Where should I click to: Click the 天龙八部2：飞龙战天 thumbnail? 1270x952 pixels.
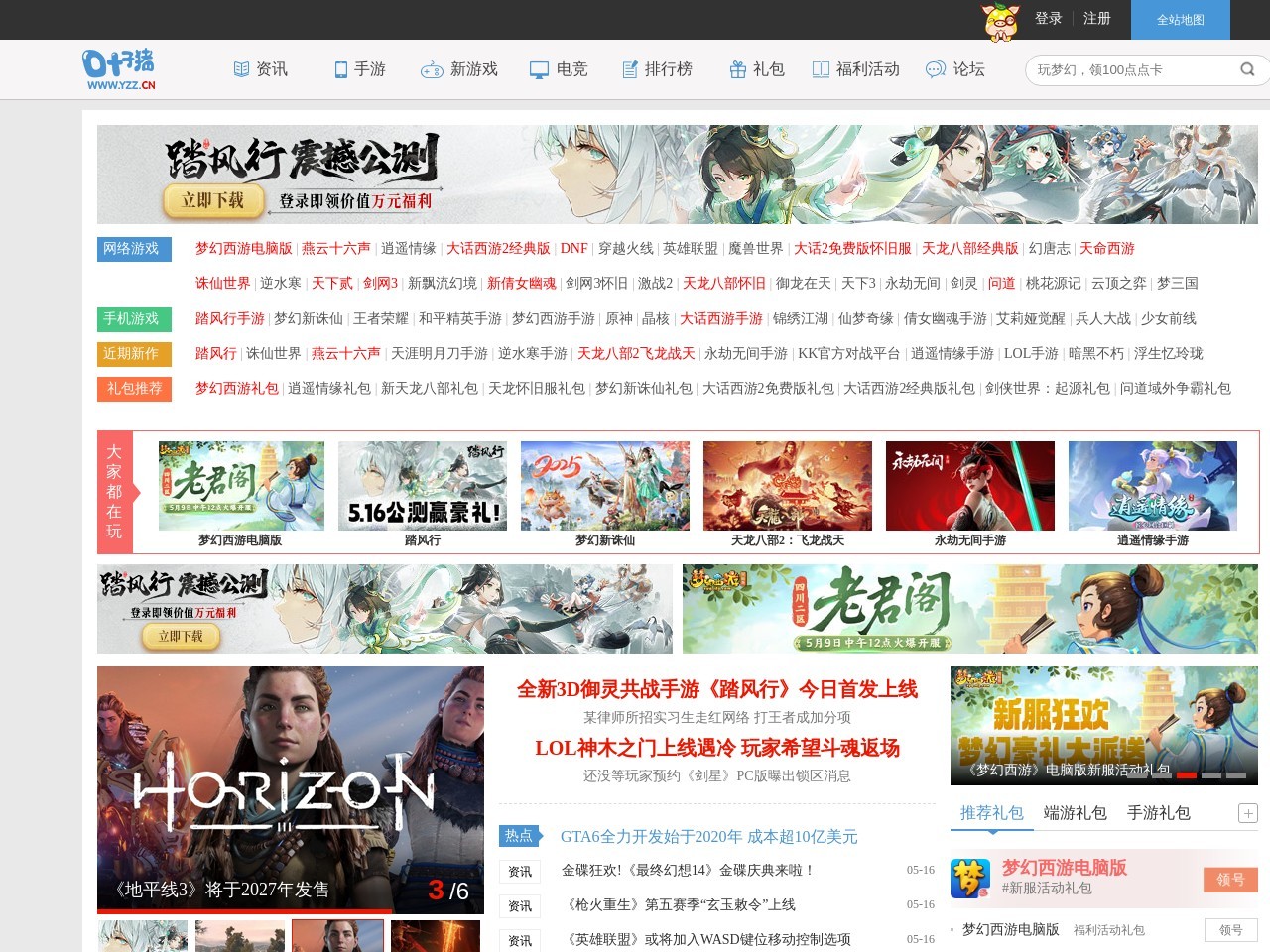click(x=788, y=486)
